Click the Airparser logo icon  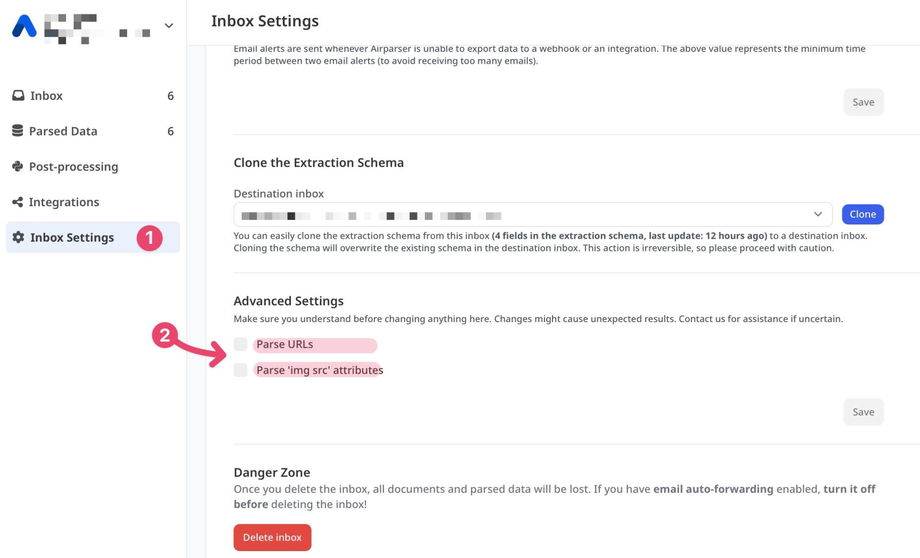(x=24, y=26)
